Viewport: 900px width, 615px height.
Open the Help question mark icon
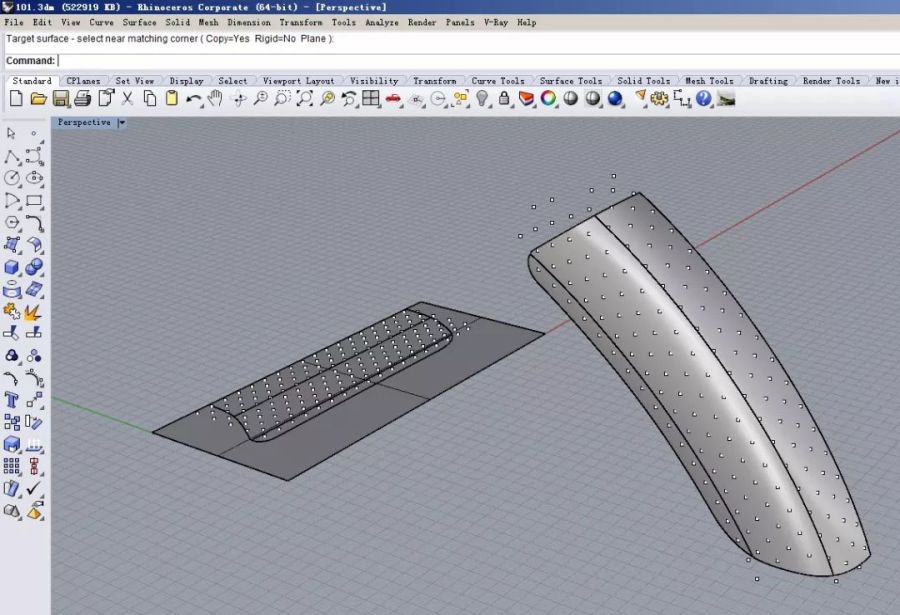point(704,98)
